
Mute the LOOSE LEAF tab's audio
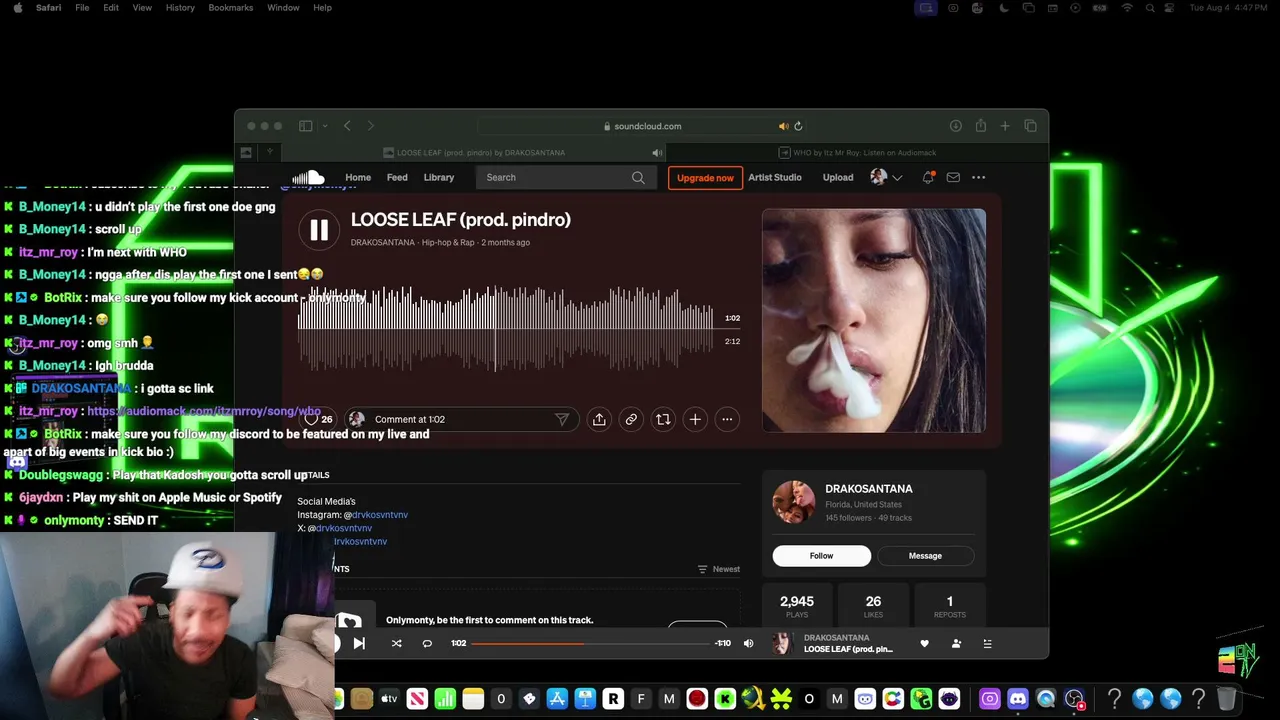(x=657, y=153)
